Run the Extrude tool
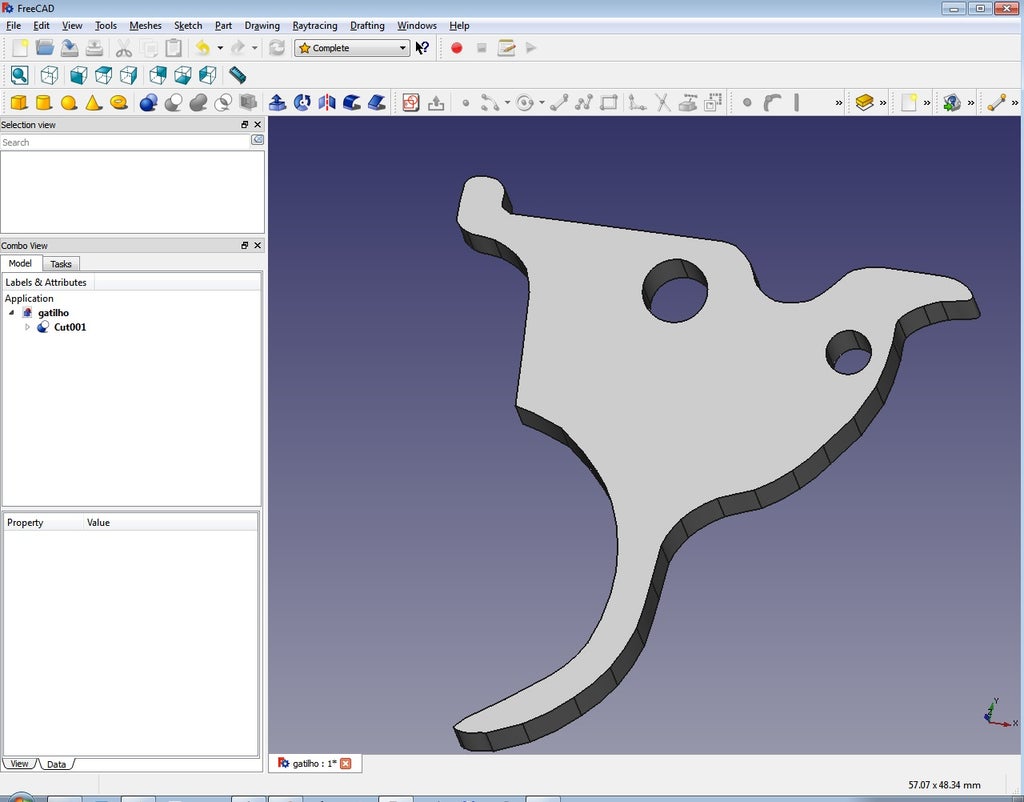The height and width of the screenshot is (802, 1024). [278, 101]
